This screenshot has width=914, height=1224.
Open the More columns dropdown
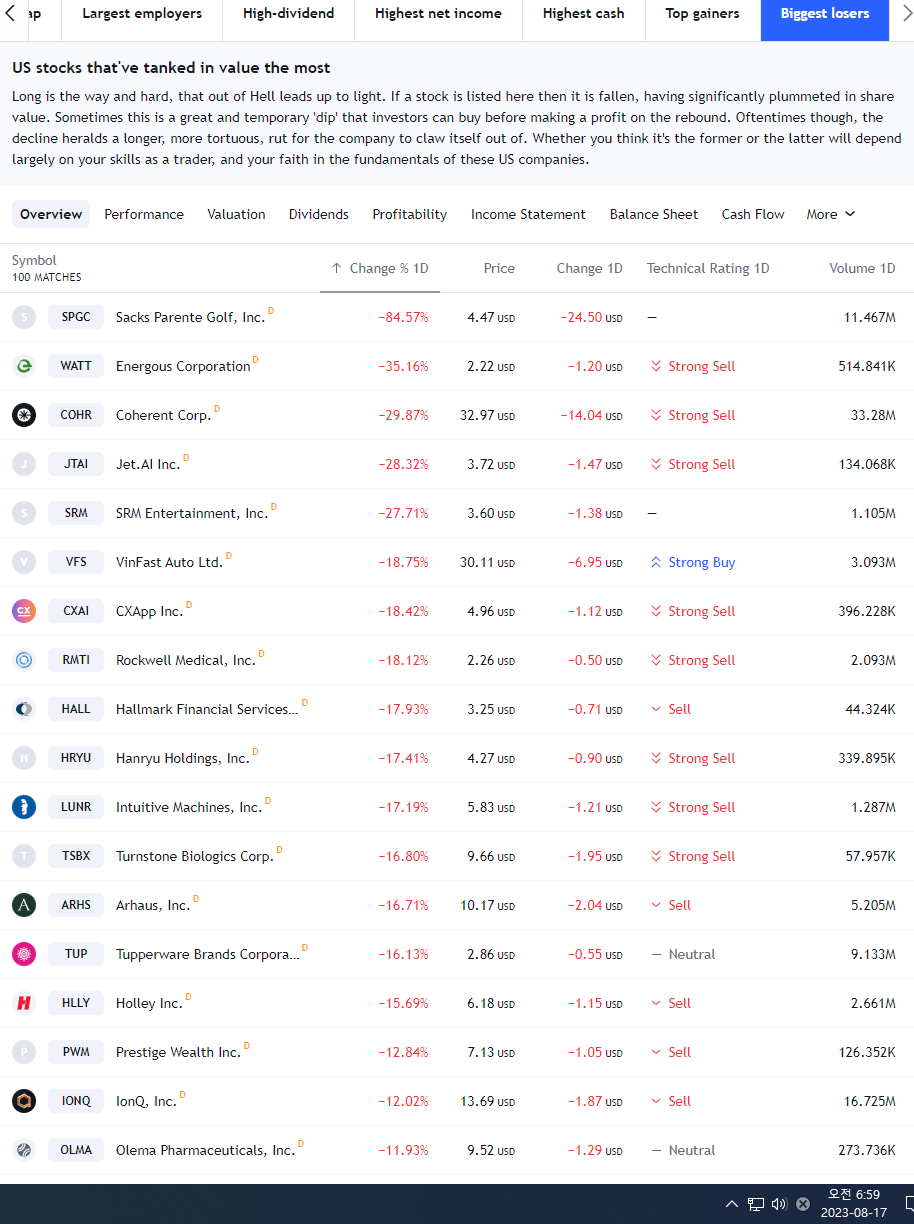click(831, 214)
